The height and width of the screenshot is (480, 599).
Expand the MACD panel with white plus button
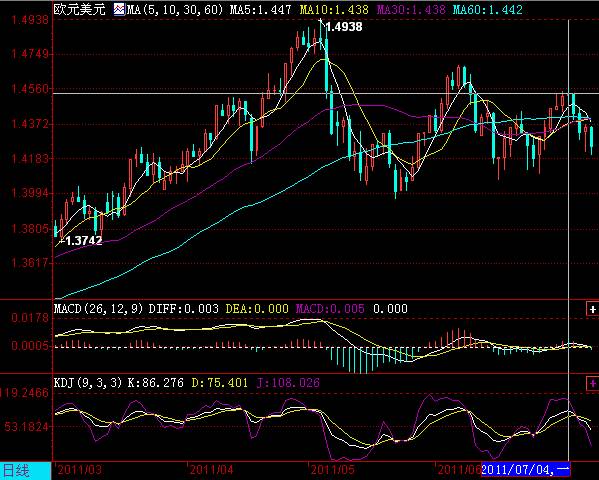[593, 309]
